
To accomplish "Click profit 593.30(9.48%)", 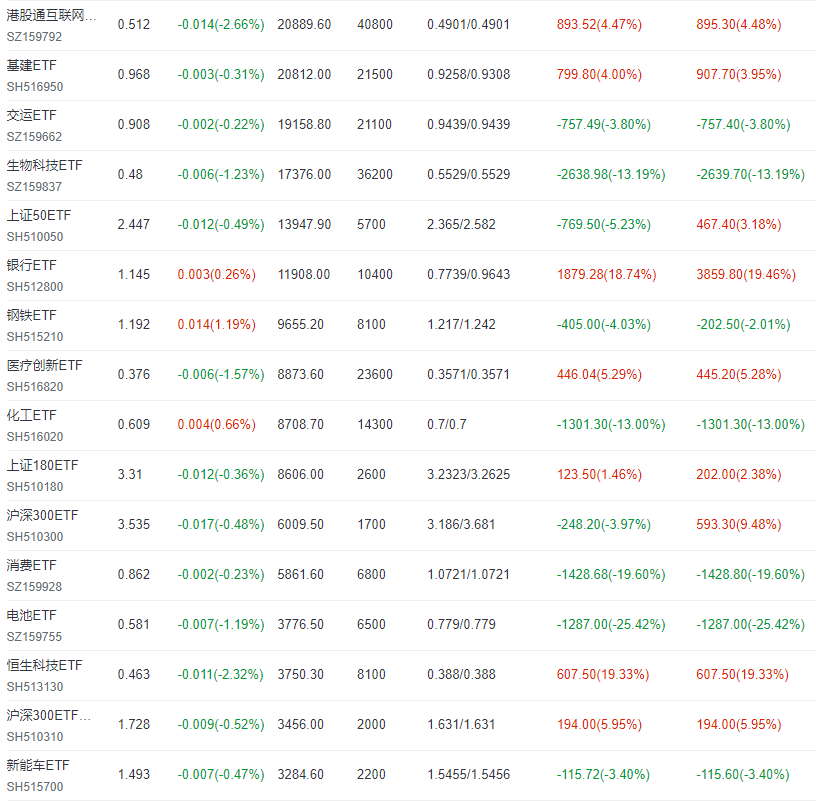I will [739, 524].
